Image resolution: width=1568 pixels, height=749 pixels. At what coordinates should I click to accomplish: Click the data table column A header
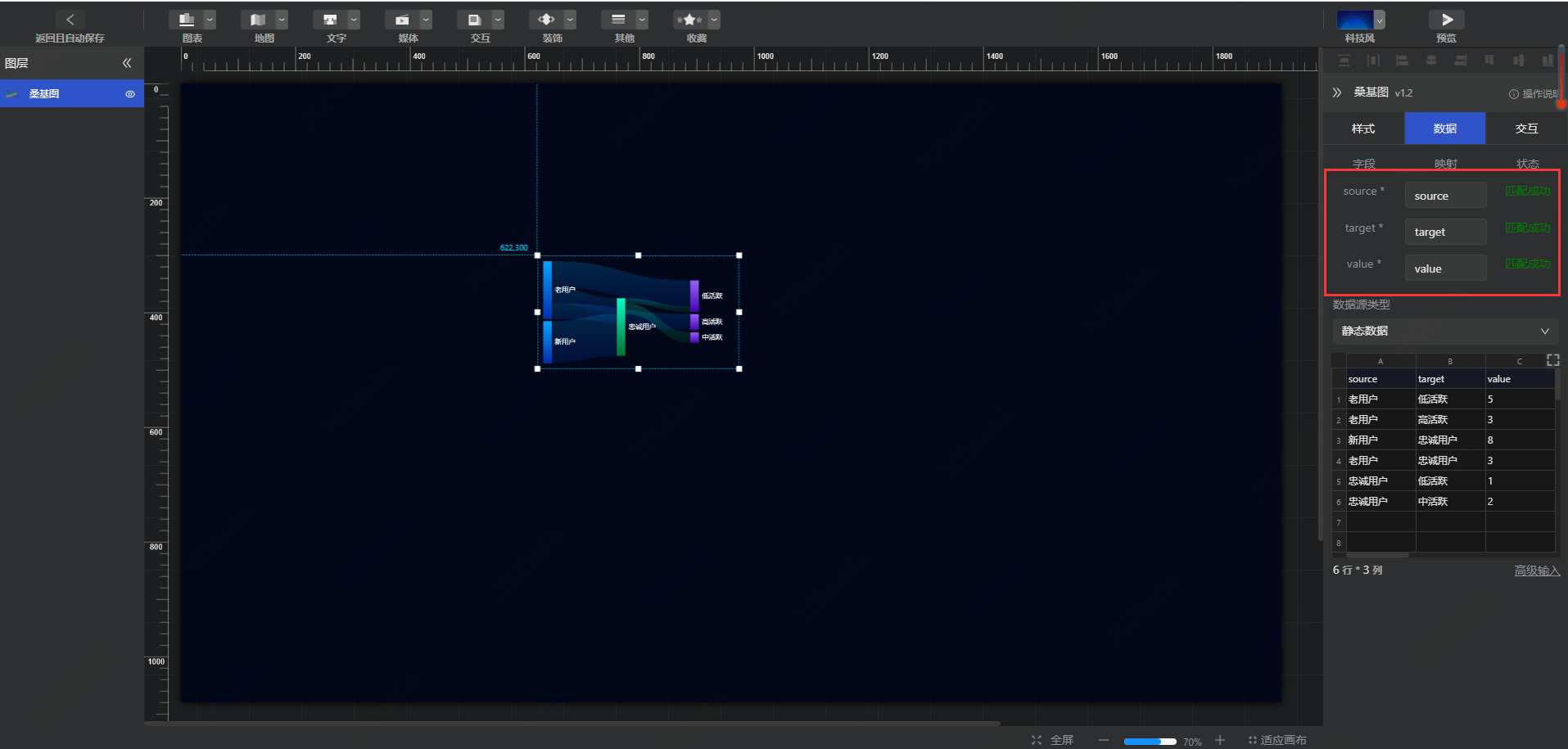(x=1380, y=361)
